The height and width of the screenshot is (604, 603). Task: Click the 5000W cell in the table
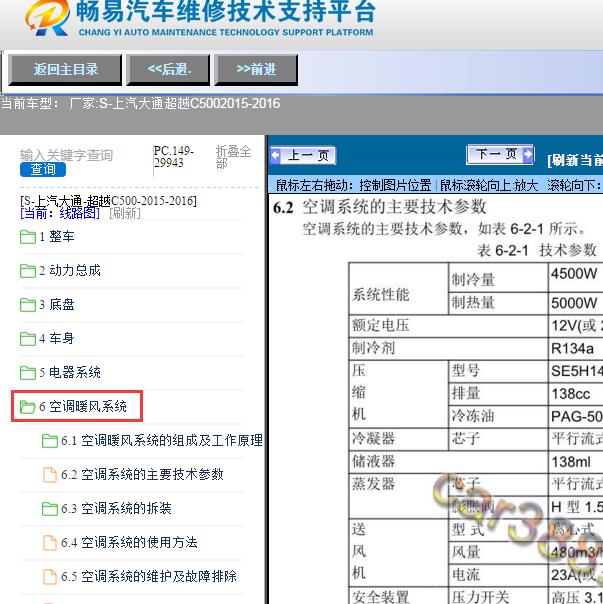(x=575, y=303)
